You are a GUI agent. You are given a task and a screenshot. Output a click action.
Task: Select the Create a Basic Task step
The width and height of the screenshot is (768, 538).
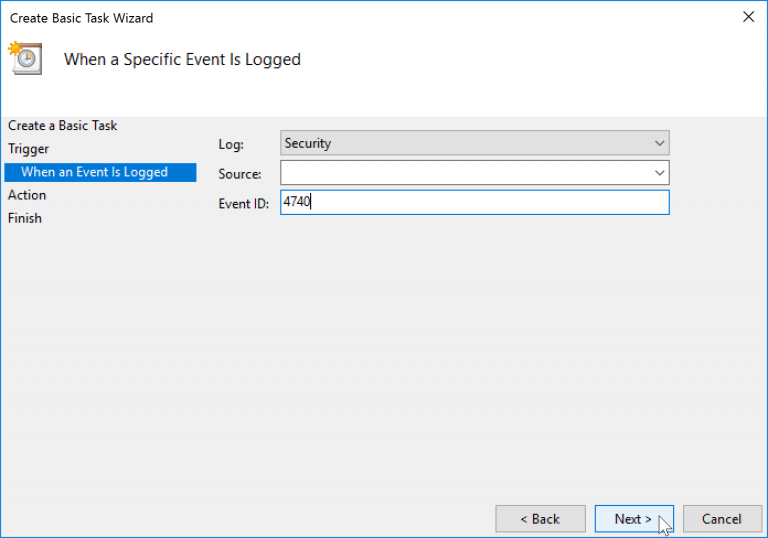click(62, 125)
